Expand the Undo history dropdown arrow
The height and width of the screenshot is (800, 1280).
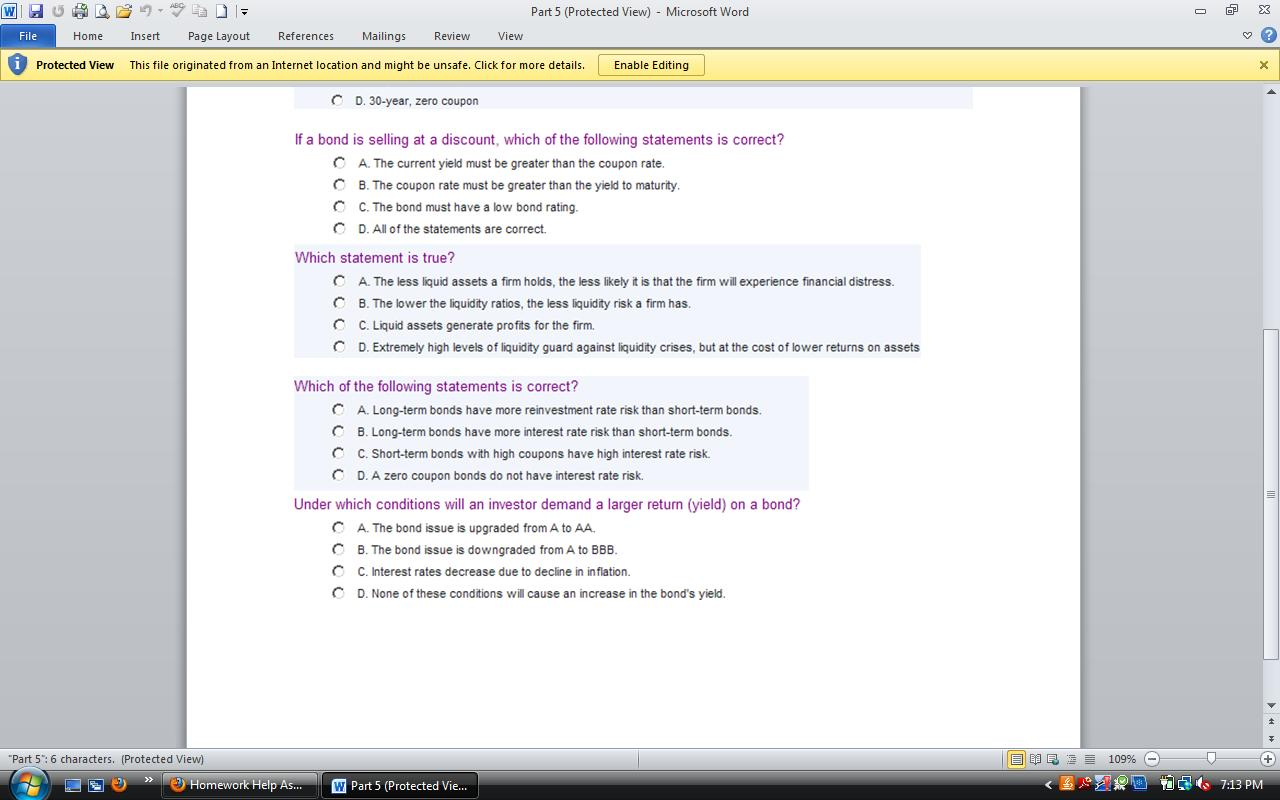coord(160,11)
